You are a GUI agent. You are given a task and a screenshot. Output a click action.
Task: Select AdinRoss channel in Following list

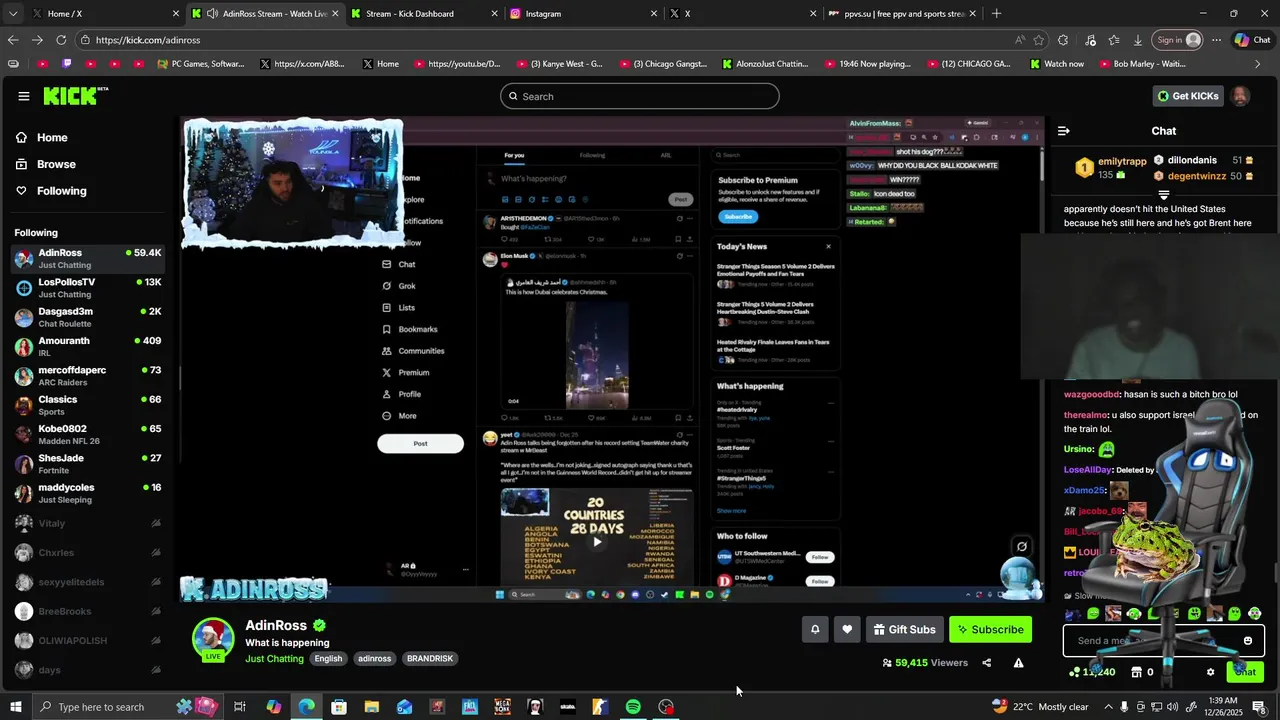pos(88,258)
